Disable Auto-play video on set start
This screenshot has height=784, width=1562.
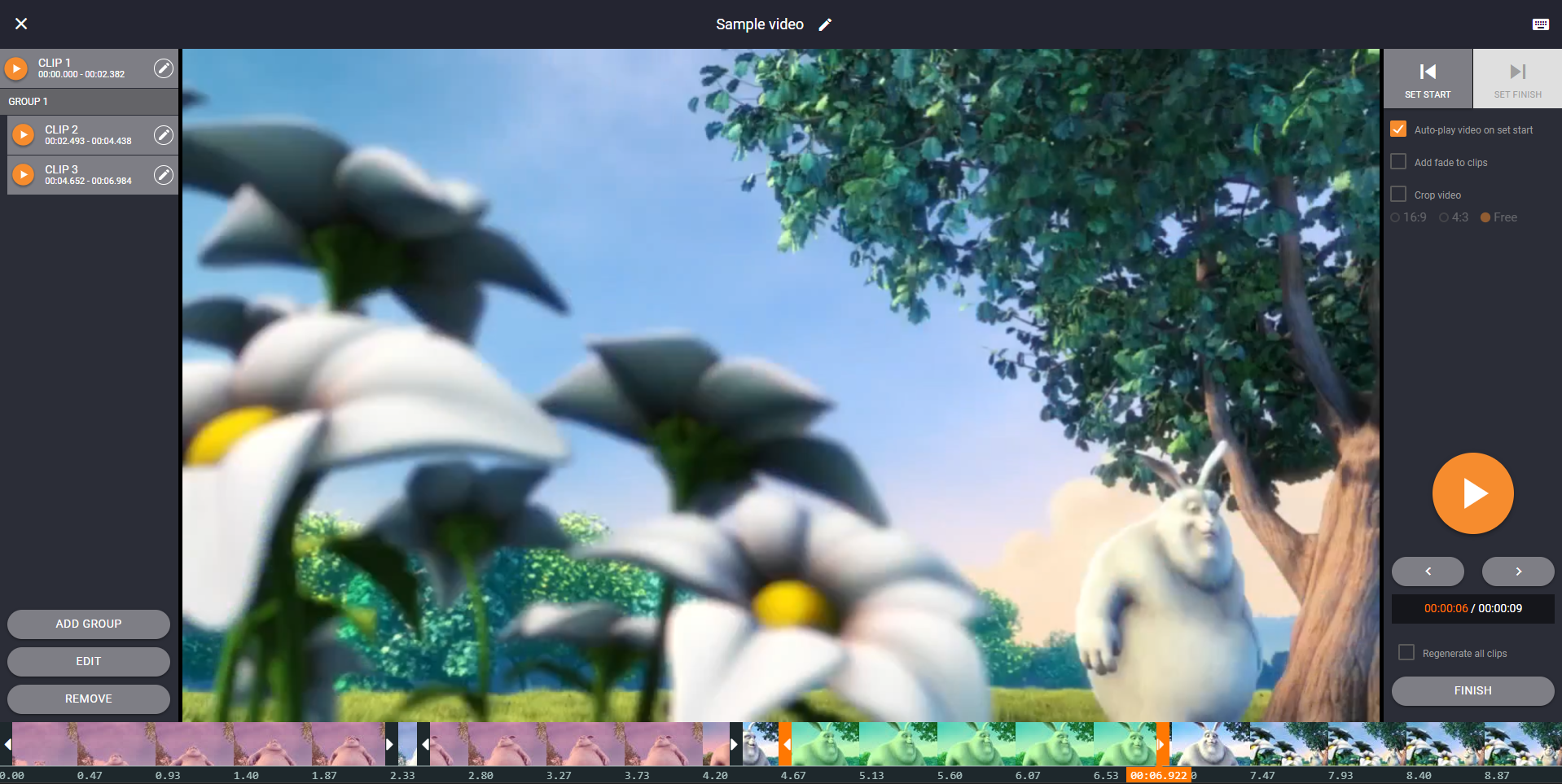coord(1398,129)
